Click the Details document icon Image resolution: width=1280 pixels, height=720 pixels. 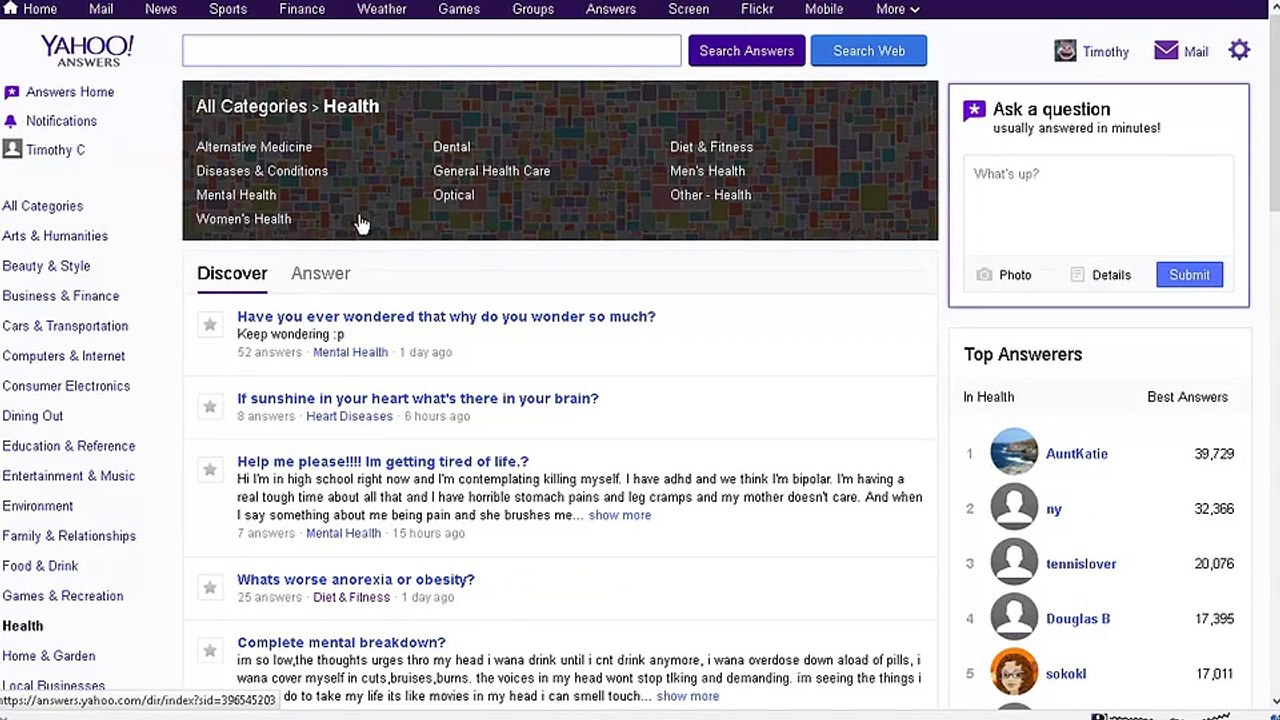1077,275
